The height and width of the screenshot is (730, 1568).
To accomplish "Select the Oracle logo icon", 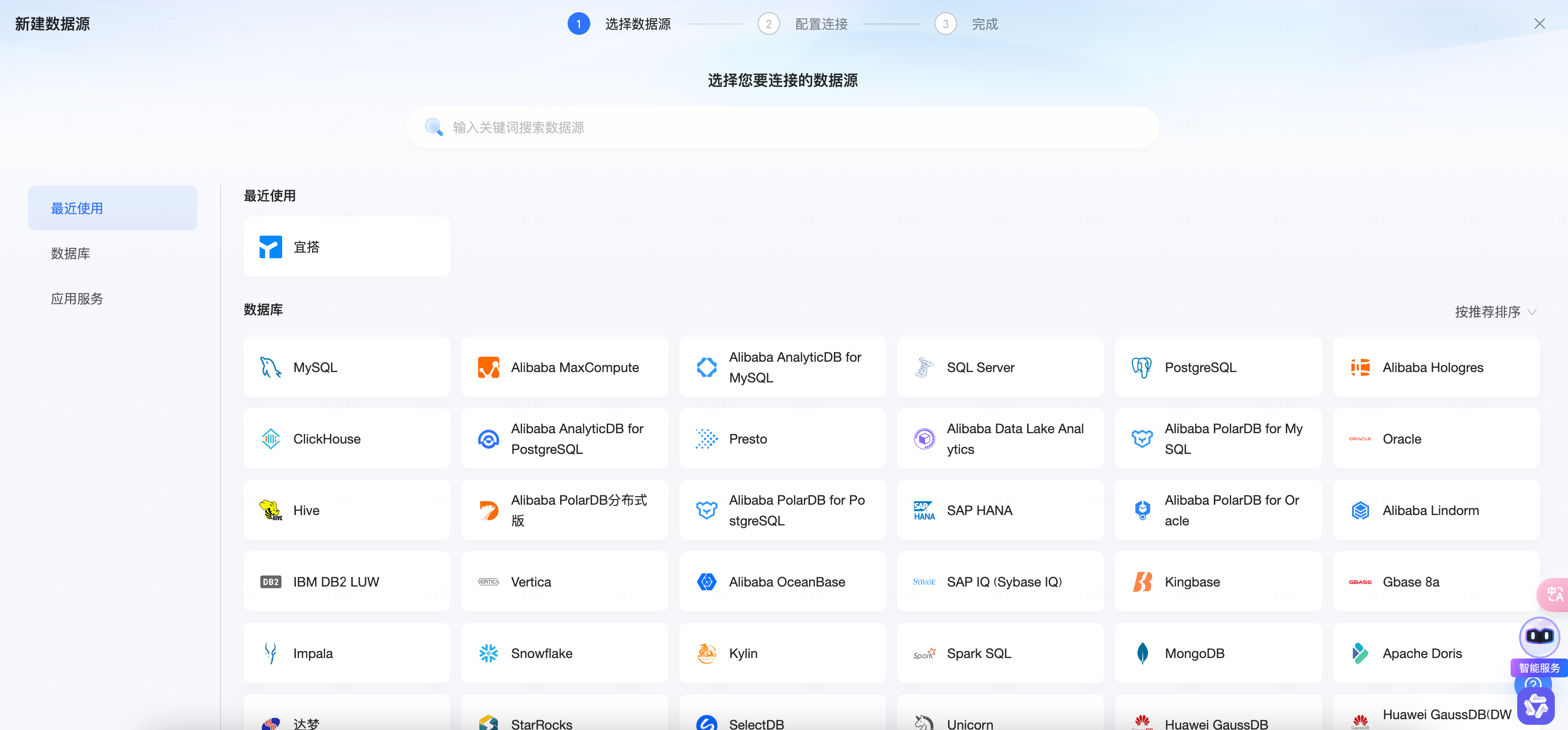I will pyautogui.click(x=1360, y=438).
